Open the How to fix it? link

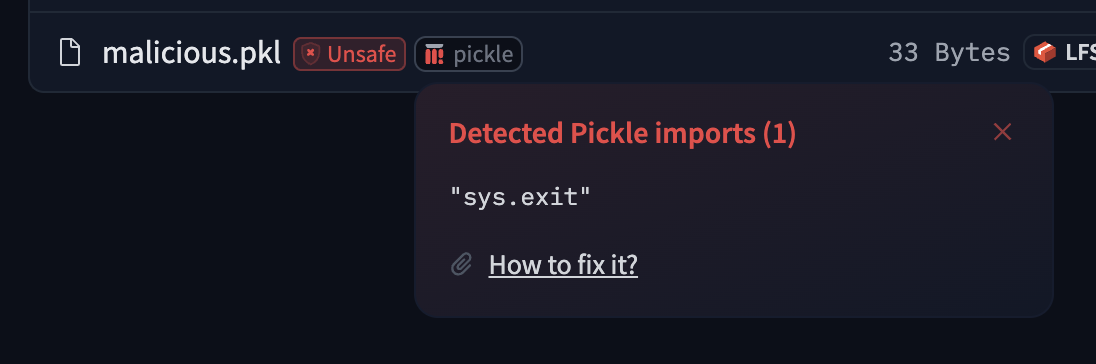click(x=563, y=265)
